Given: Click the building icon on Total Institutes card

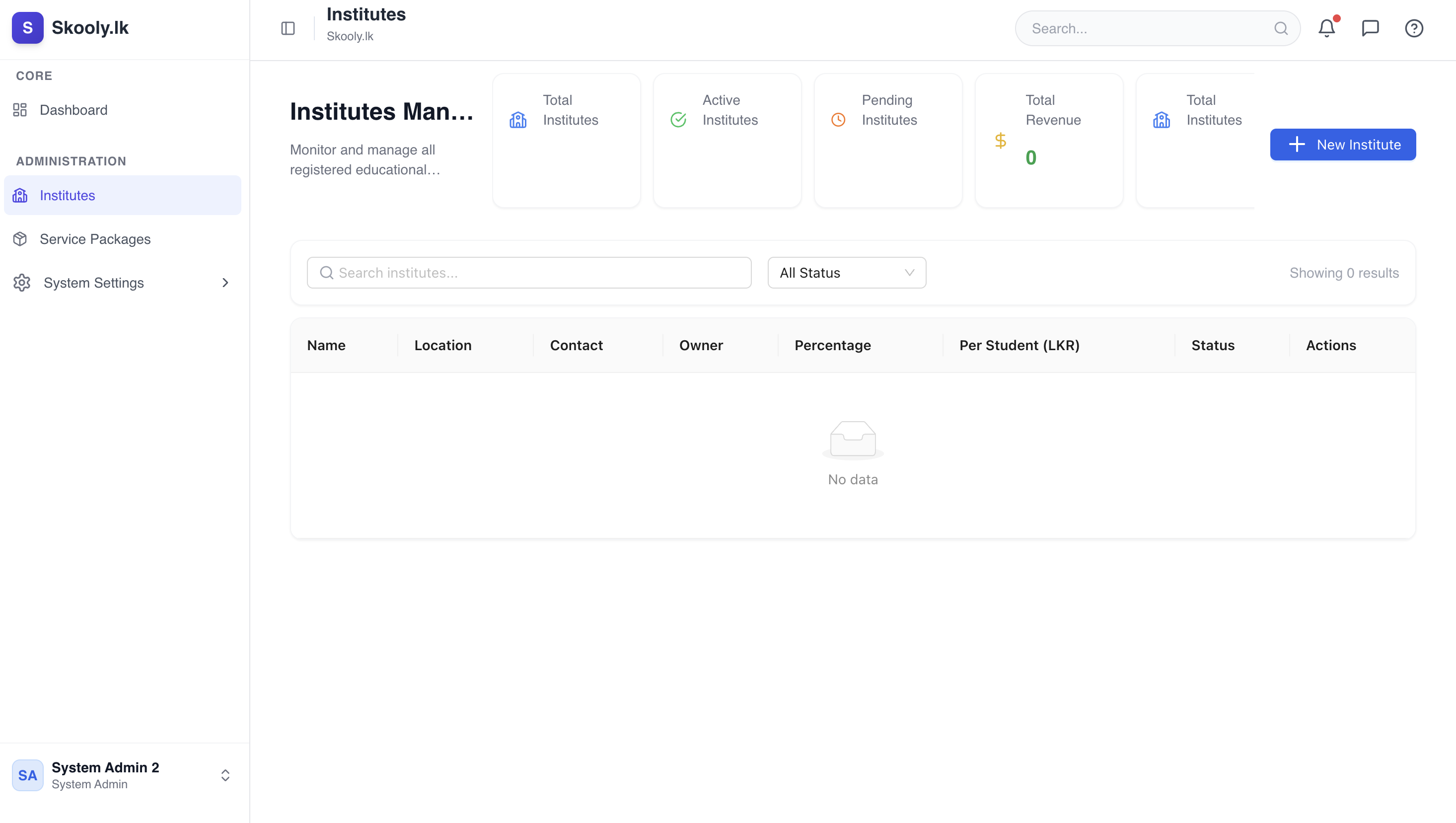Looking at the screenshot, I should (x=518, y=119).
